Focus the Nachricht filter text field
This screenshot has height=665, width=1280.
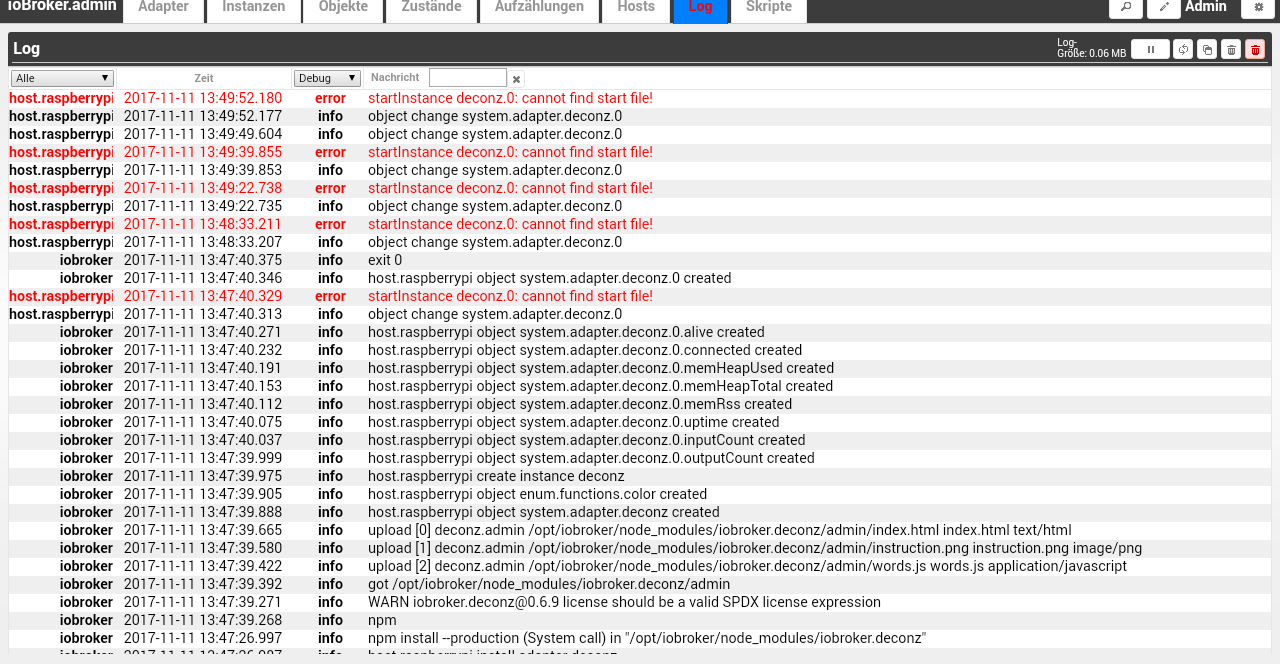[468, 78]
